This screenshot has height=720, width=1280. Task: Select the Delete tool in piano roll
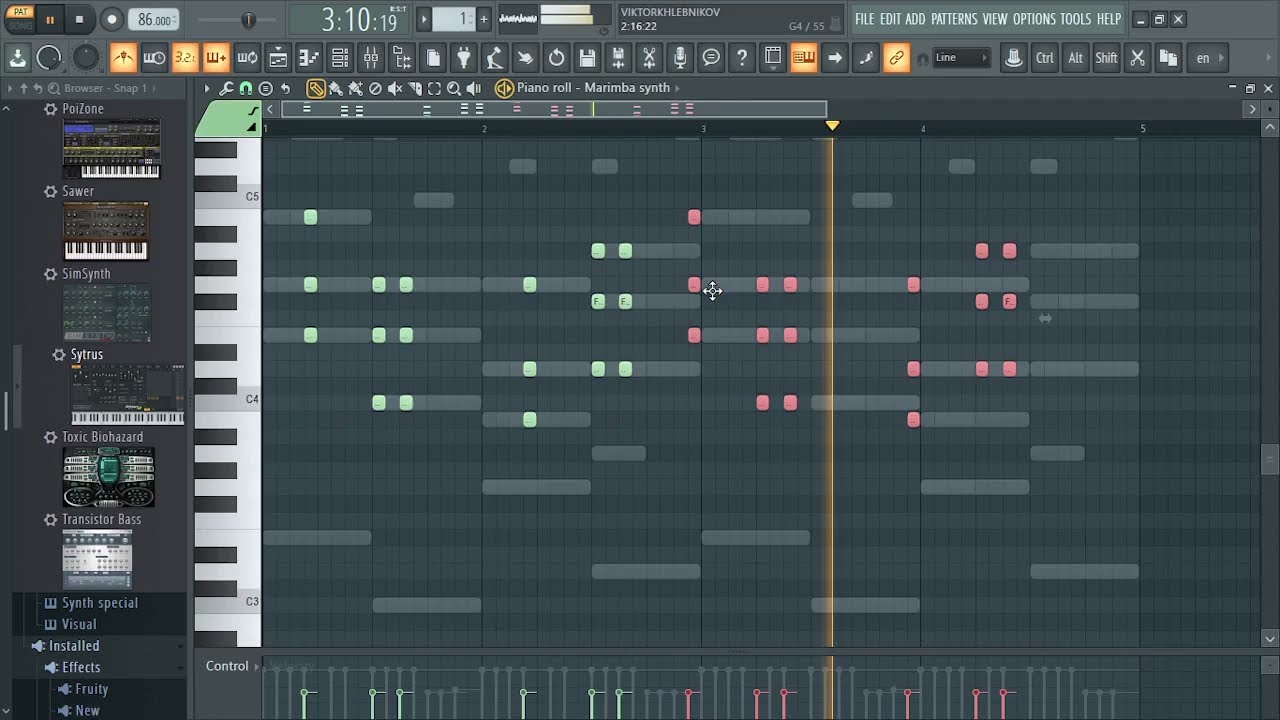pos(375,88)
